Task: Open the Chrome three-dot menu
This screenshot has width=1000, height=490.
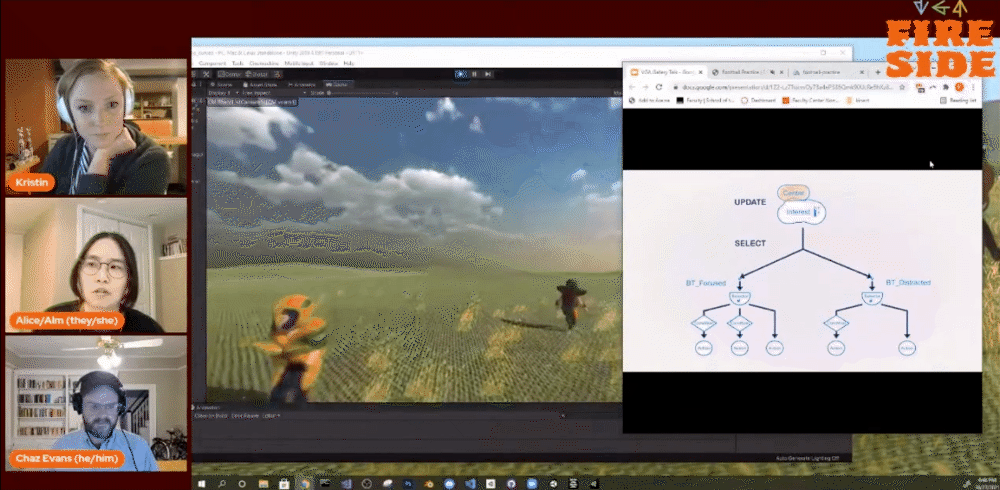Action: pyautogui.click(x=973, y=87)
